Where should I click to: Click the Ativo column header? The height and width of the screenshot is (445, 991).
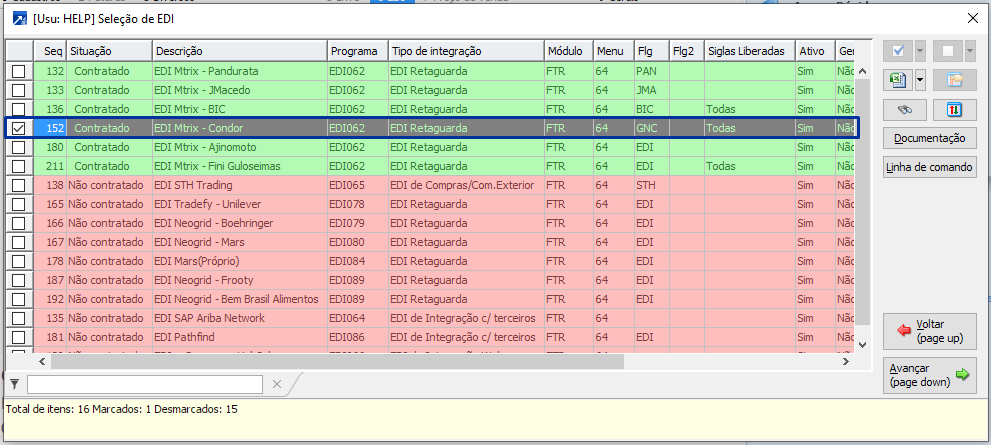815,51
